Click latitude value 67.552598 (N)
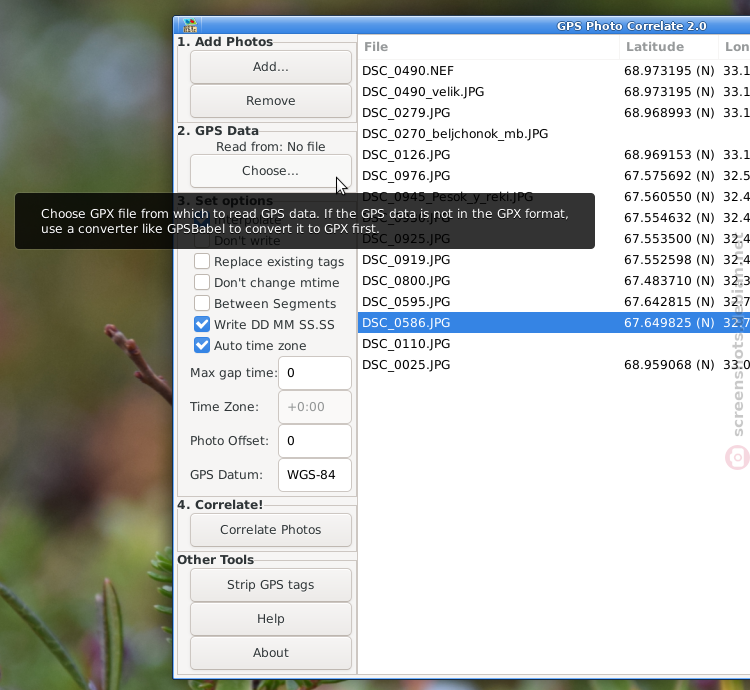The width and height of the screenshot is (750, 690). point(669,260)
